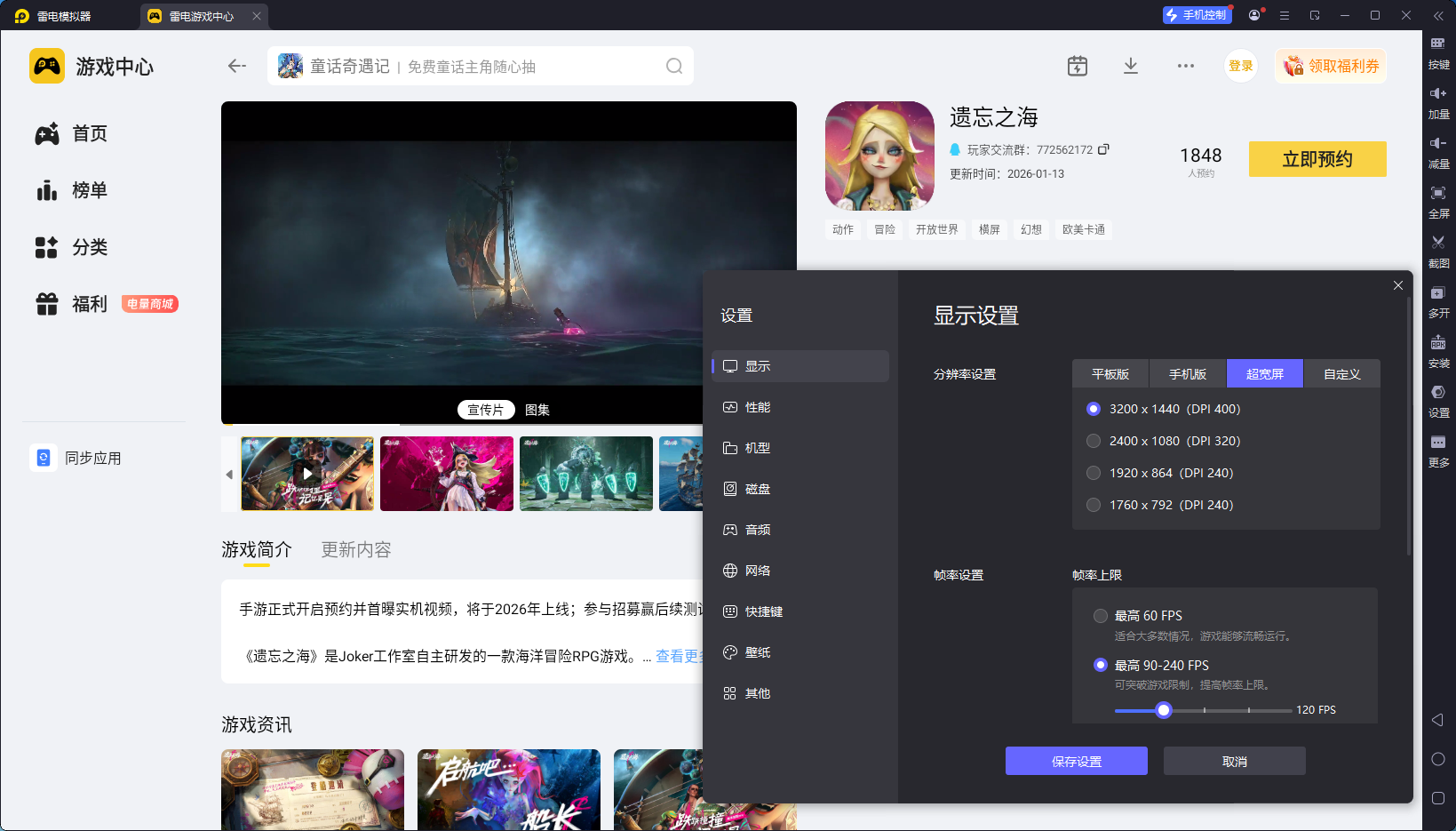The image size is (1456, 831).
Task: Open the multi-instance (多开) manager
Action: [1439, 301]
